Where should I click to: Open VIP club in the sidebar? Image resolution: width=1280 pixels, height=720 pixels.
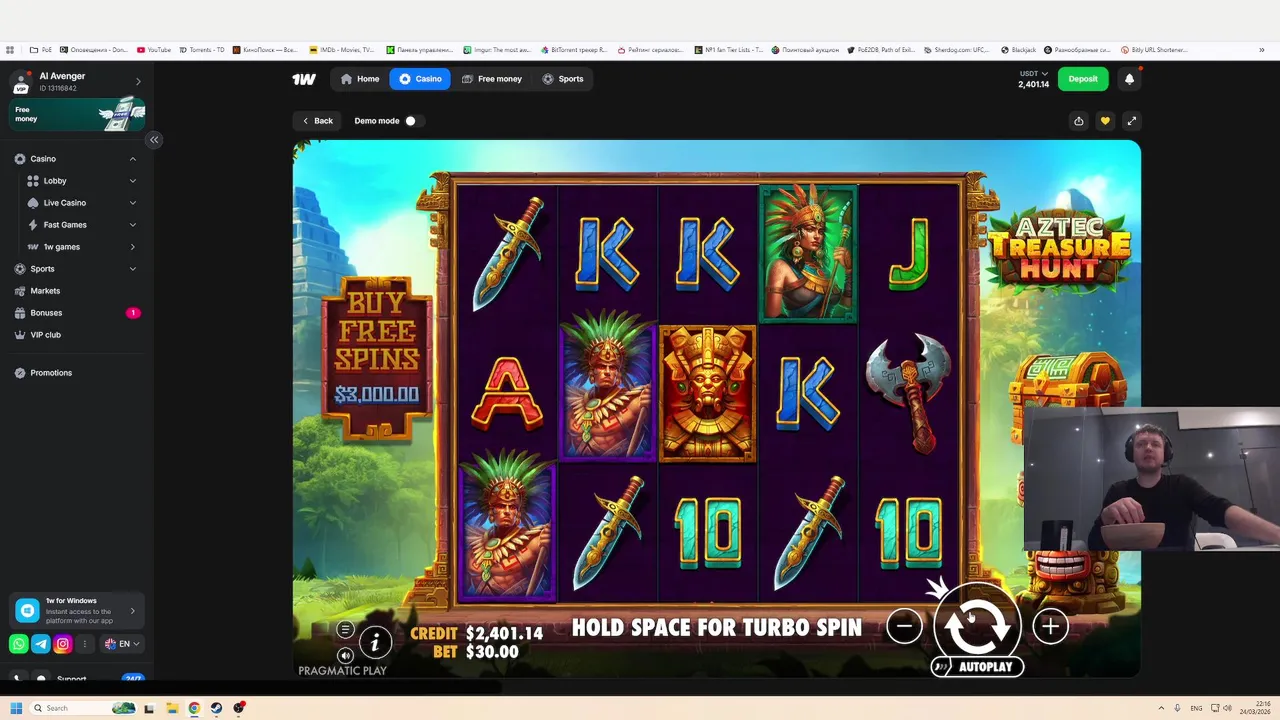coord(77,335)
